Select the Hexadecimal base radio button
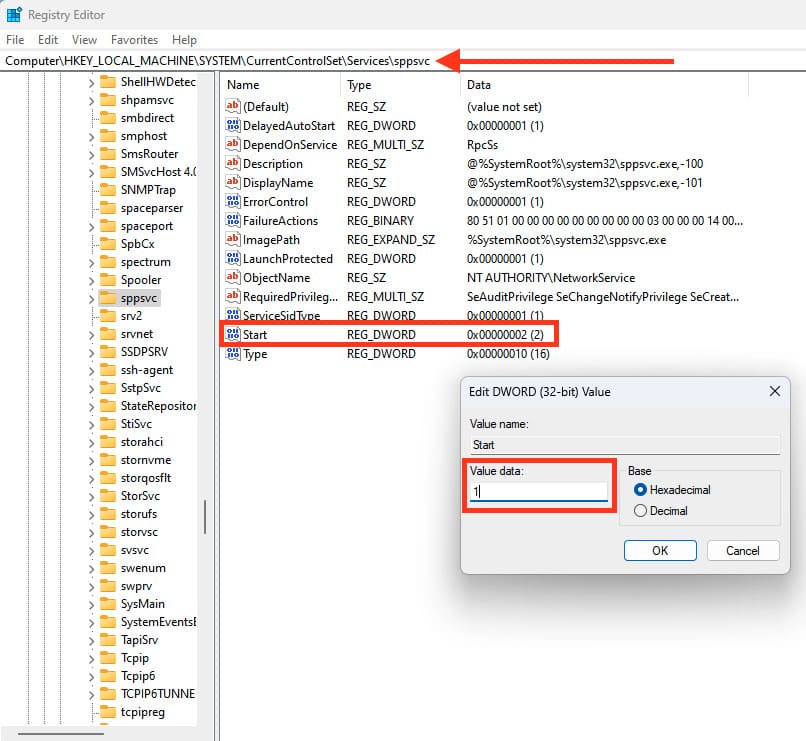Screen dimensions: 806x741 coord(641,490)
